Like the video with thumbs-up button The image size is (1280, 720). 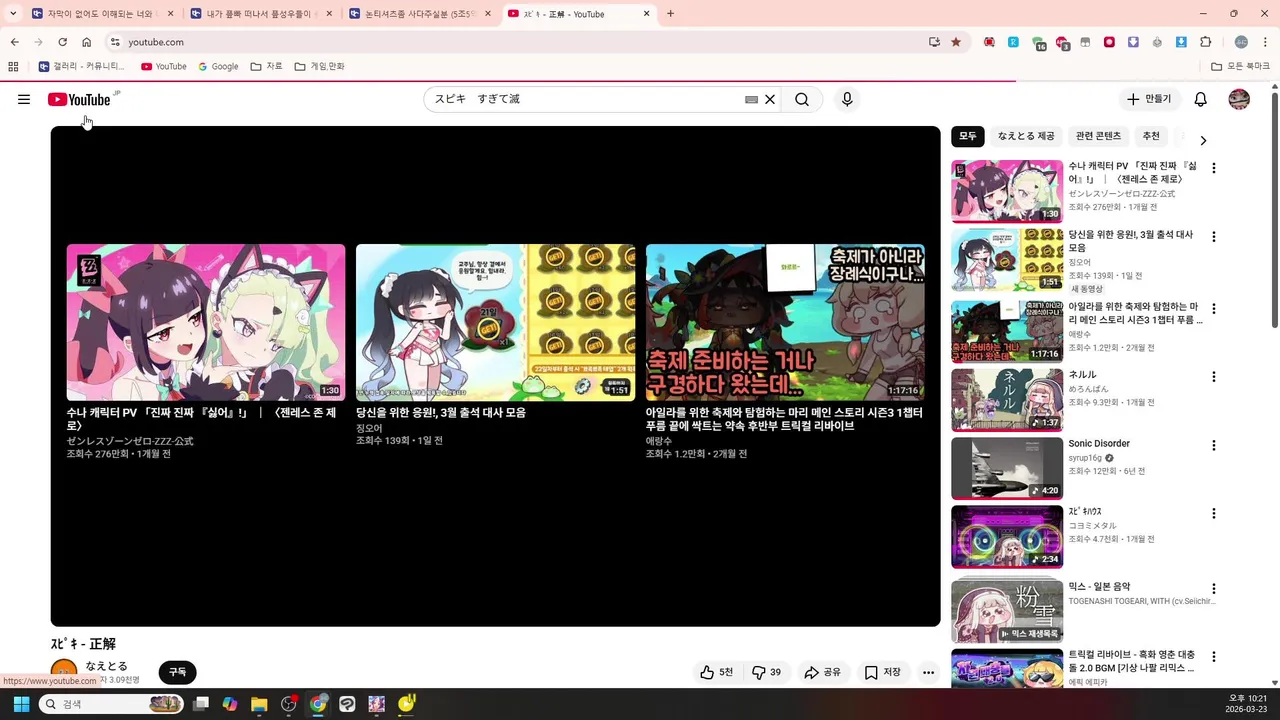click(717, 672)
